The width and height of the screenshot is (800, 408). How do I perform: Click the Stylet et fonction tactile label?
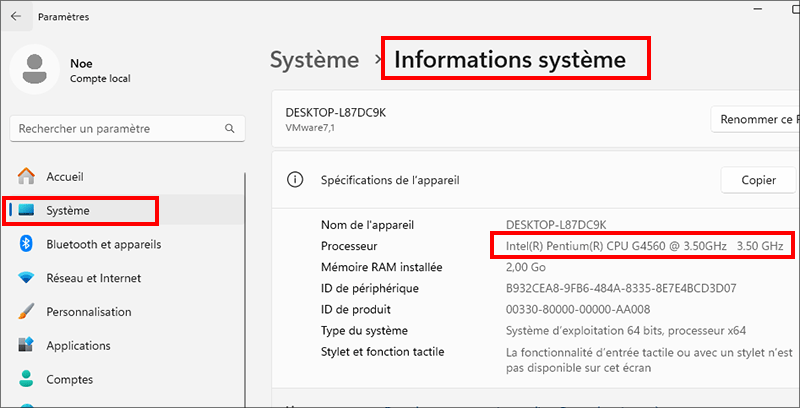[383, 351]
